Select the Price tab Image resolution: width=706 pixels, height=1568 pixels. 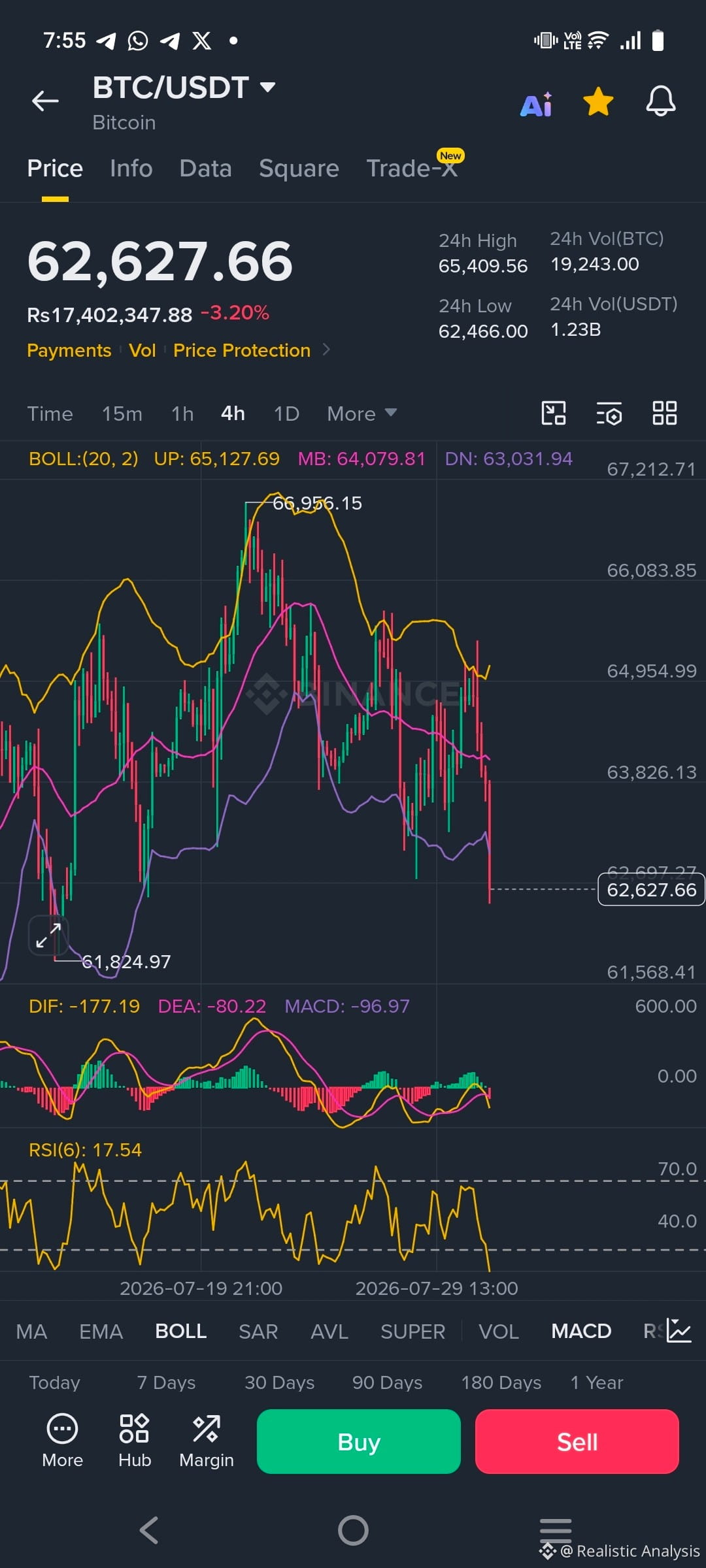[55, 169]
